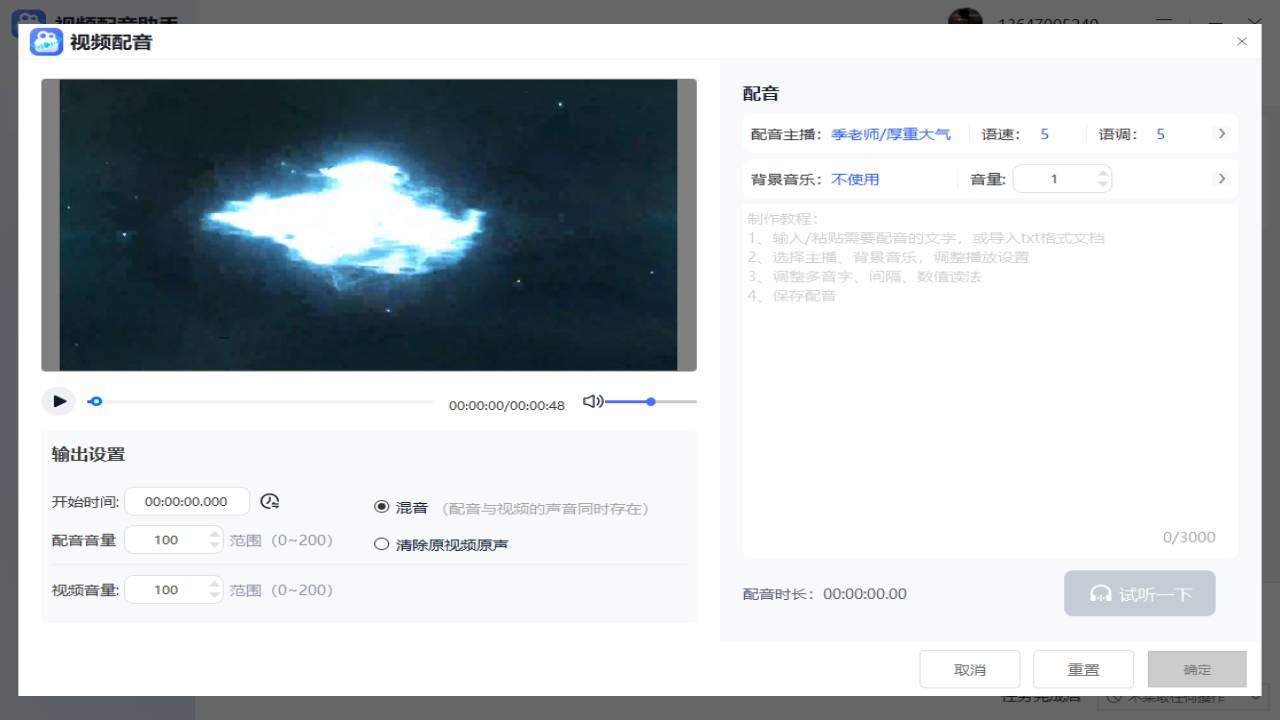The image size is (1280, 720).
Task: Click the hamburger menu icon in title bar
Action: coord(1165,21)
